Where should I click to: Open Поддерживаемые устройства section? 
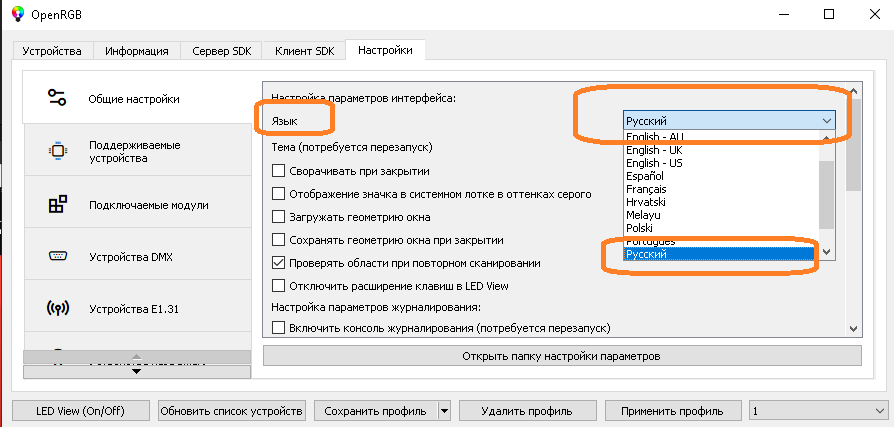137,151
